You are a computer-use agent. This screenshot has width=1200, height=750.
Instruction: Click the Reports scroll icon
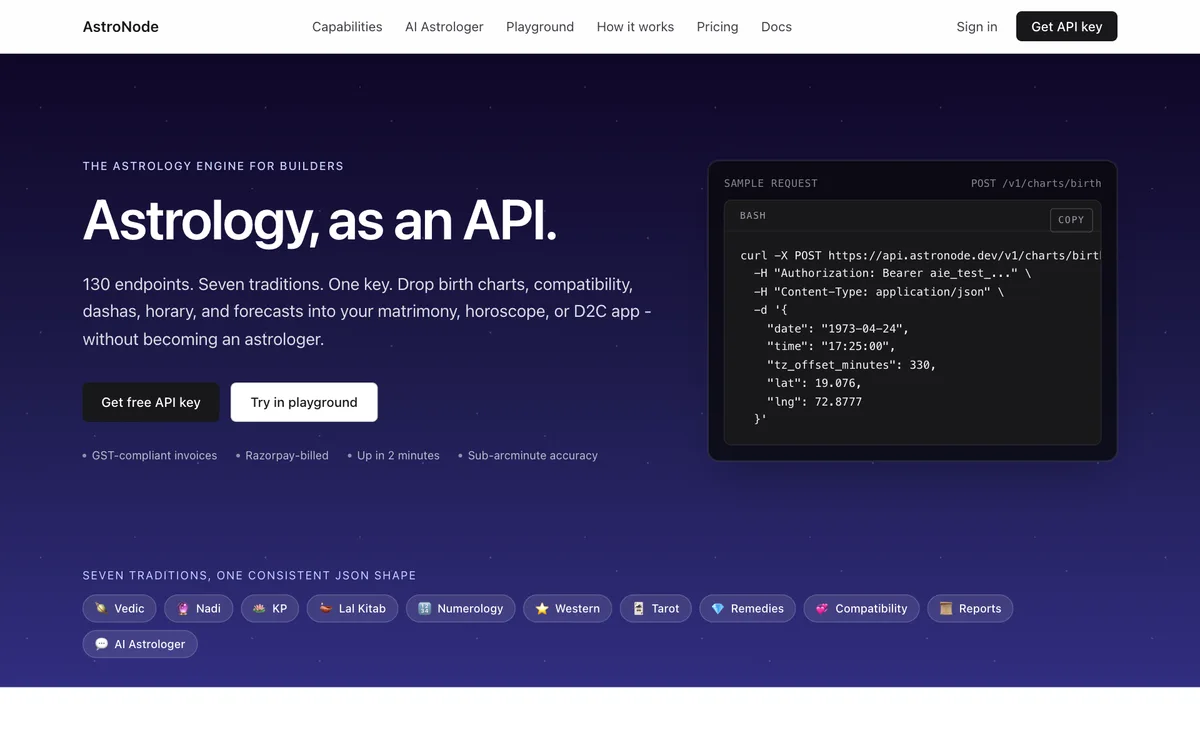[x=945, y=608]
